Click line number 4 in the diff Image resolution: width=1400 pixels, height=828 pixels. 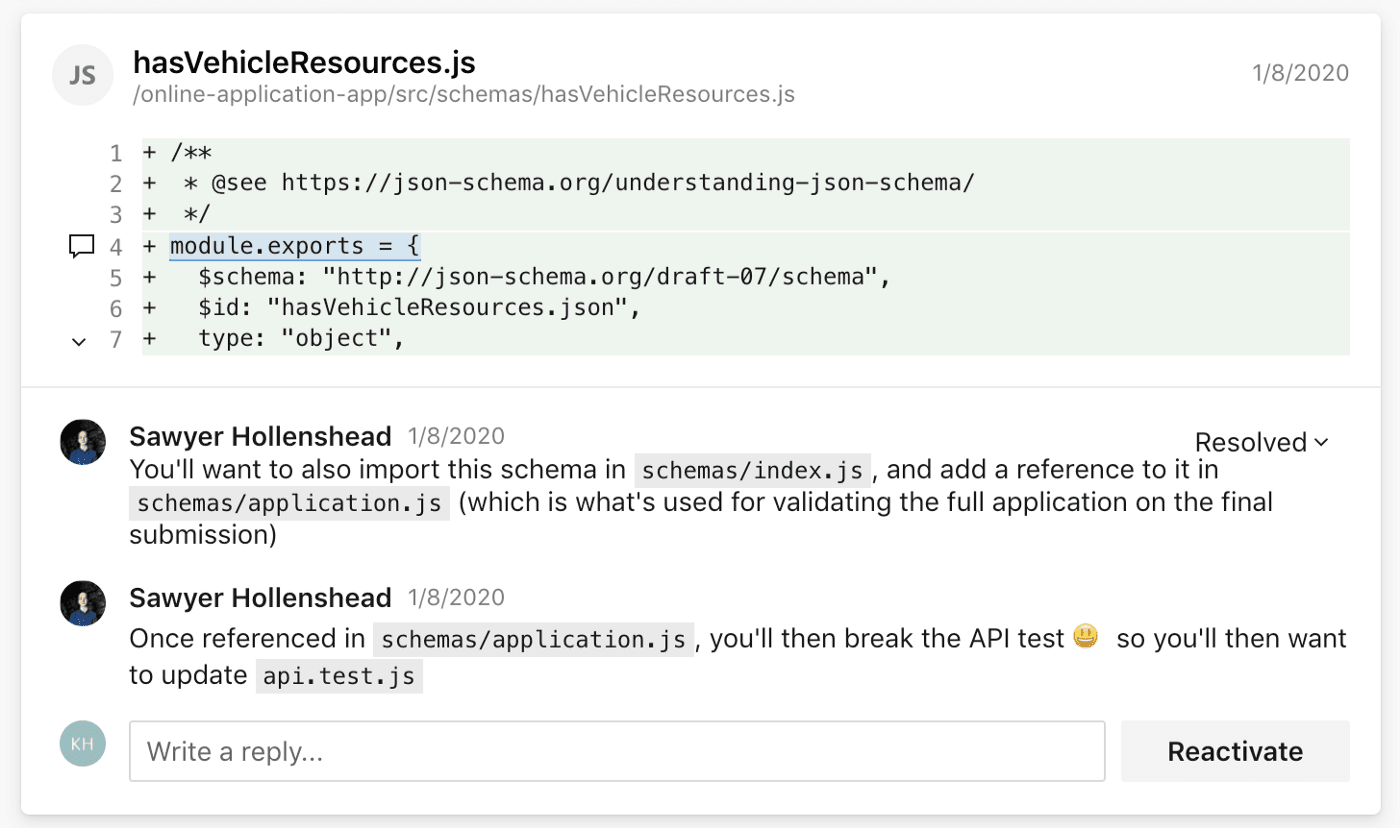(115, 245)
